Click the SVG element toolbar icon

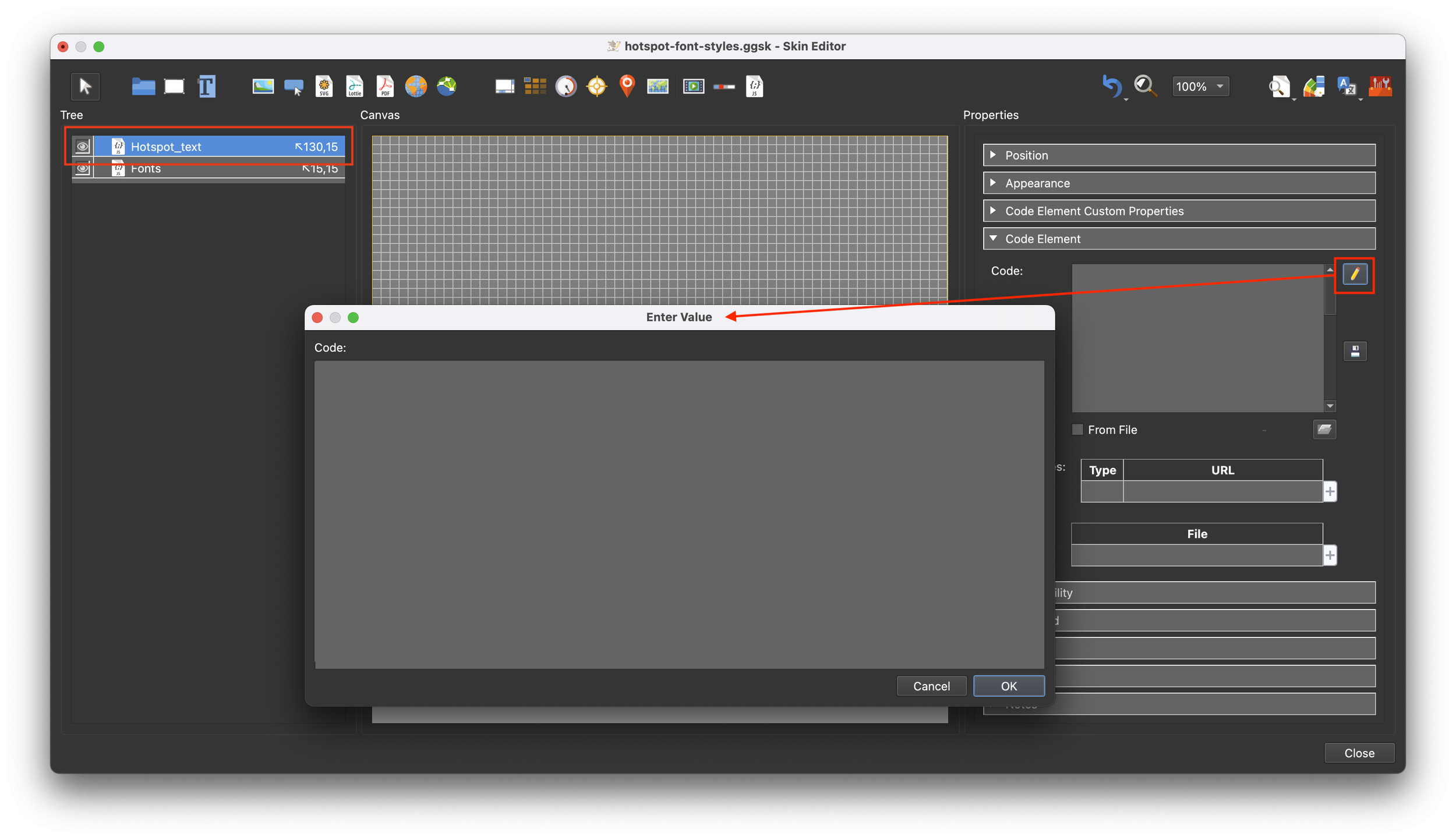point(324,87)
